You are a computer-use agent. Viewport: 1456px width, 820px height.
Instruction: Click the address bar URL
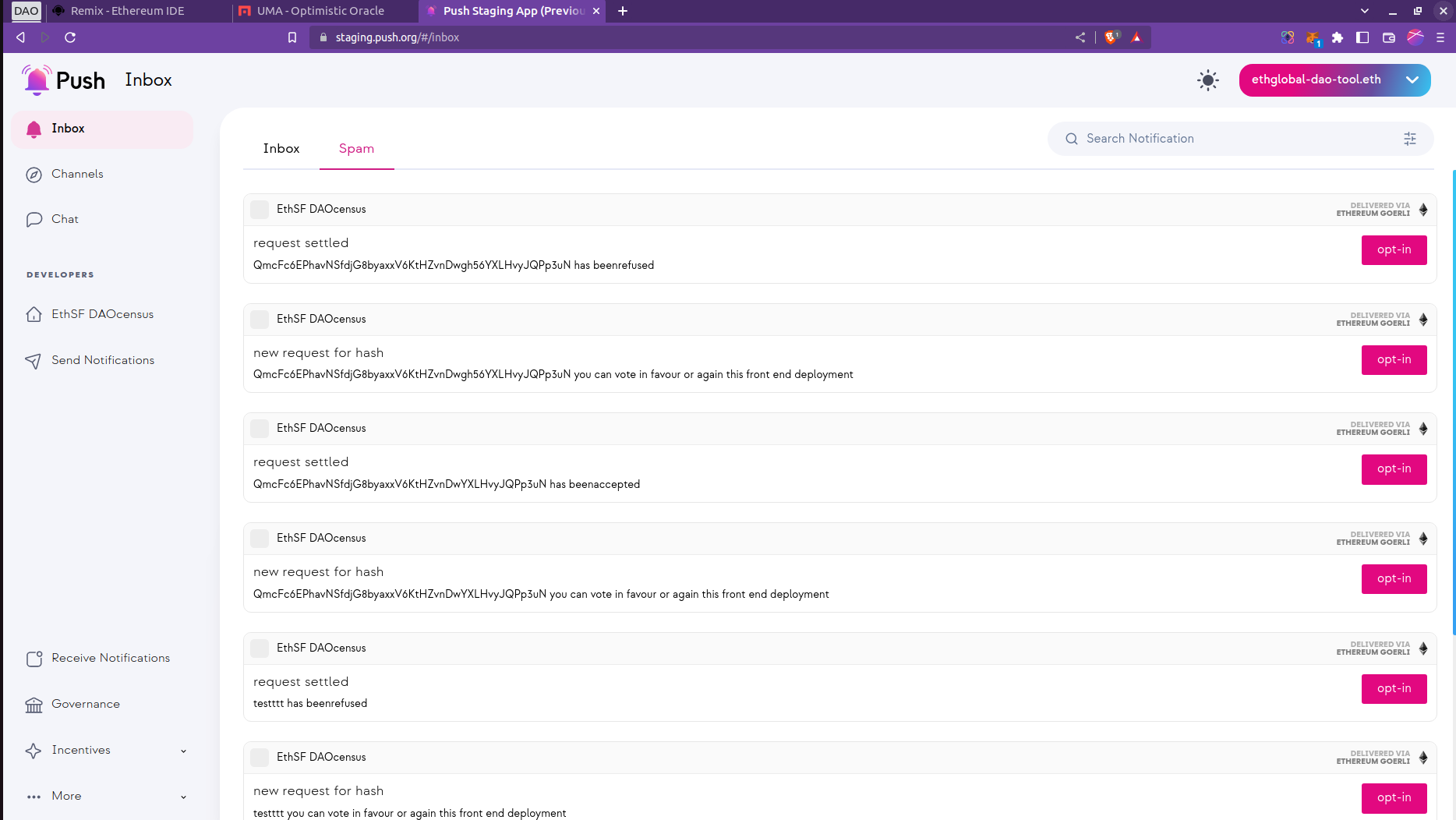point(398,37)
